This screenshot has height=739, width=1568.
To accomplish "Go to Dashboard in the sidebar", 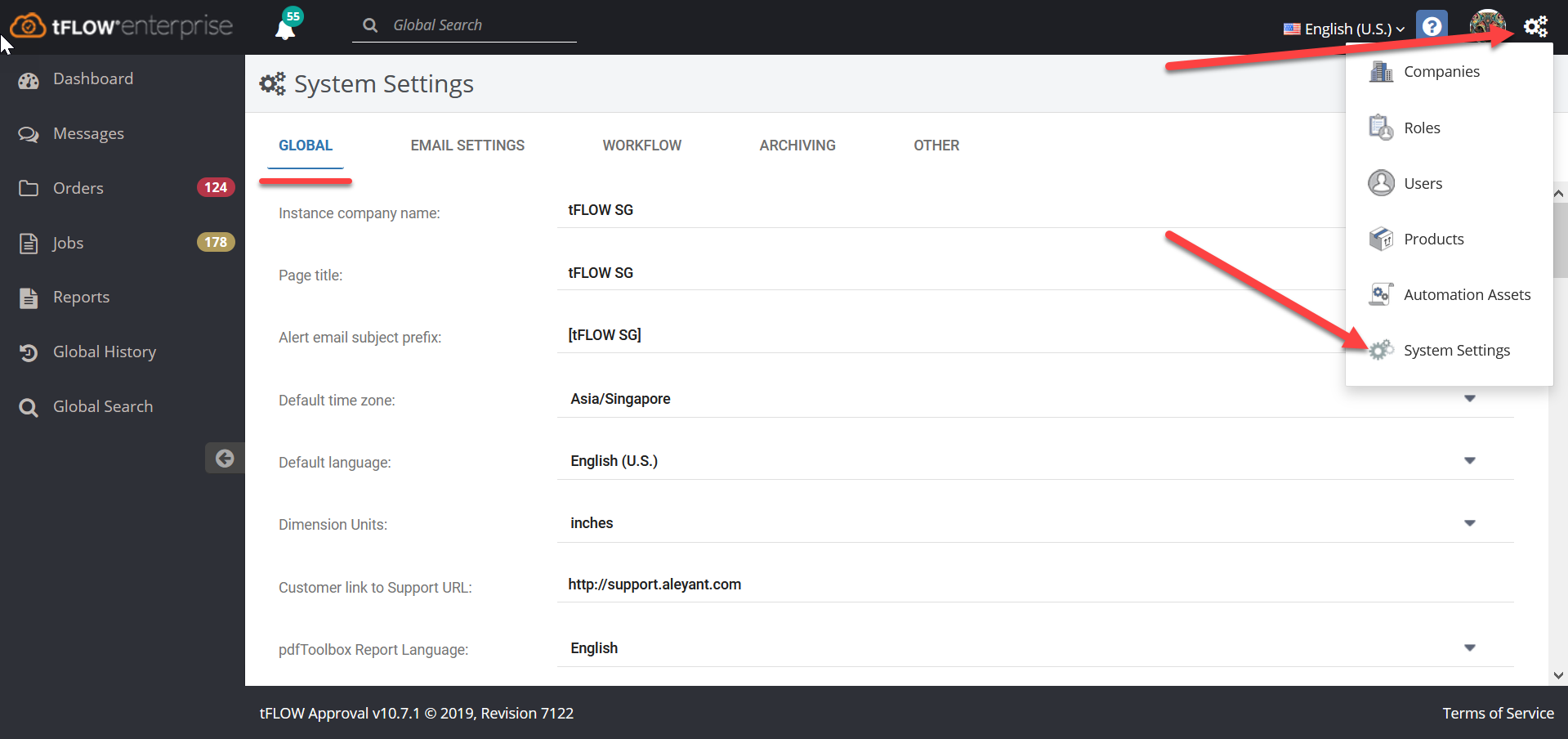I will [93, 79].
